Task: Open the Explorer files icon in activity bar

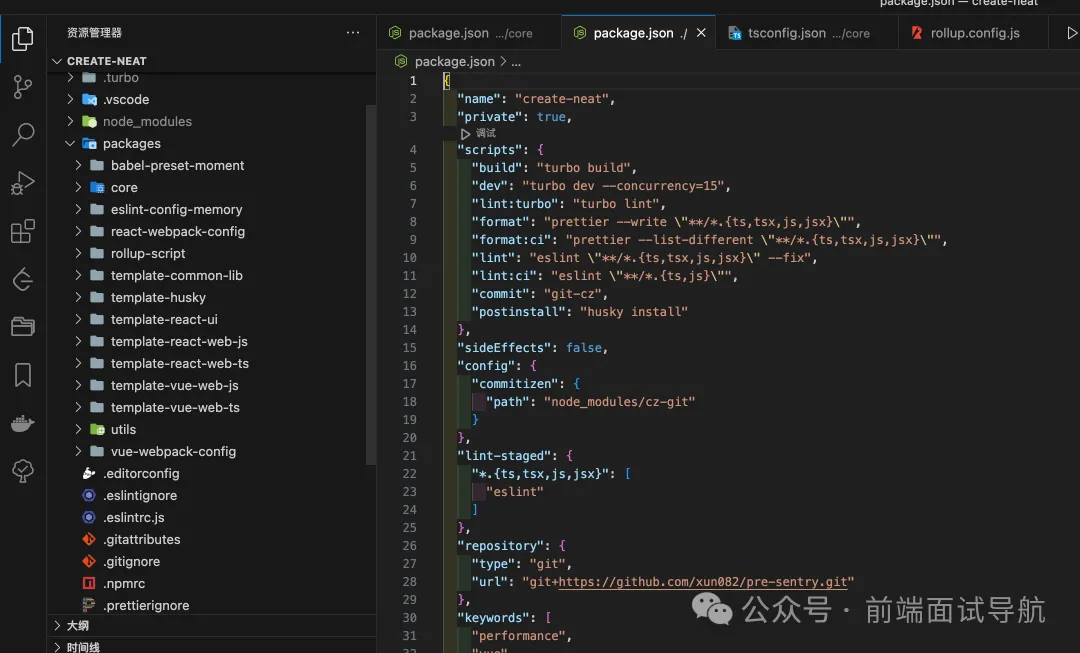Action: click(22, 40)
